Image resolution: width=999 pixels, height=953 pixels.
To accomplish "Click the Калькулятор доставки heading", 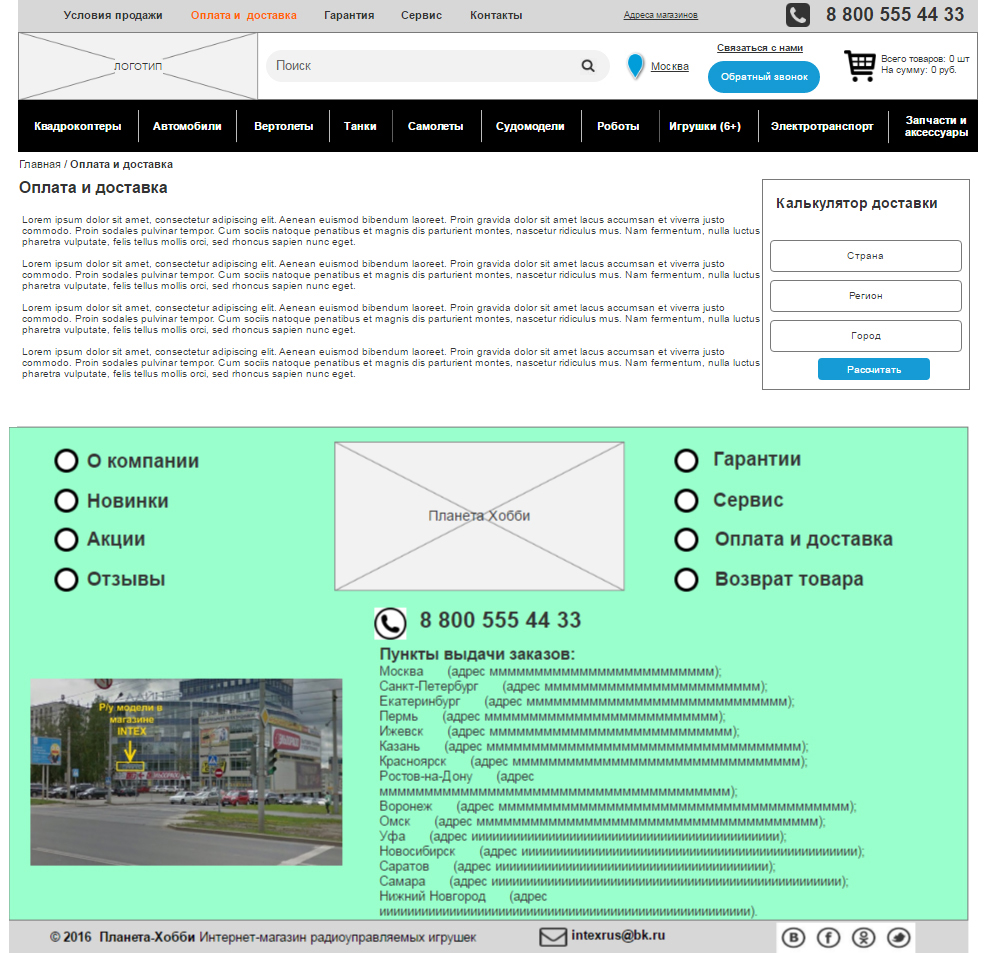I will tap(856, 203).
